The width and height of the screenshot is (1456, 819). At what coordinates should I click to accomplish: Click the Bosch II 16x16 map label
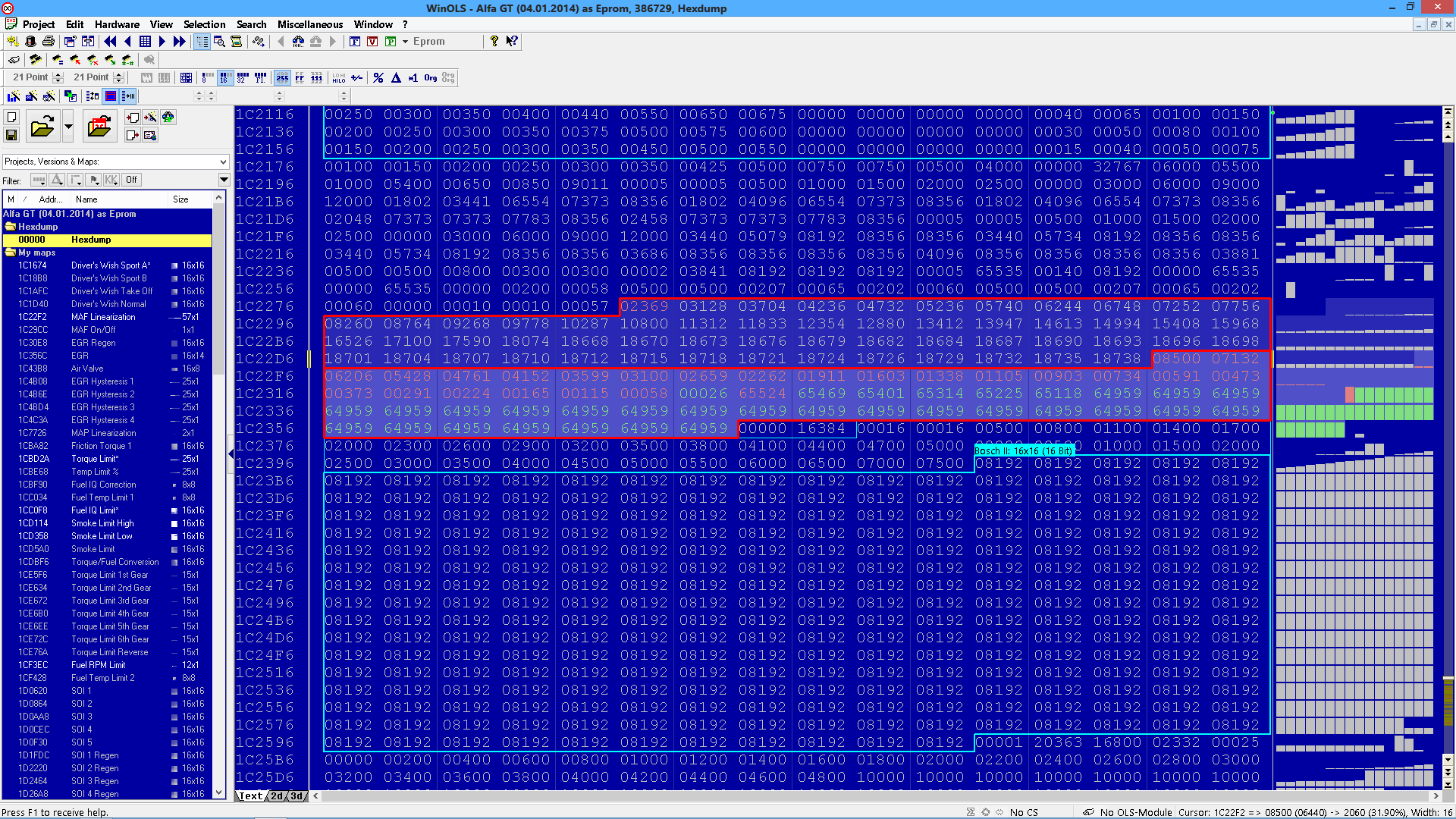[x=1023, y=450]
